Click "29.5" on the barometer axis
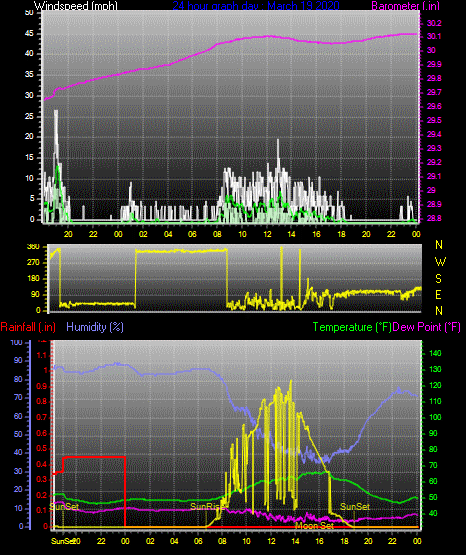This screenshot has height=555, width=466. 434,120
